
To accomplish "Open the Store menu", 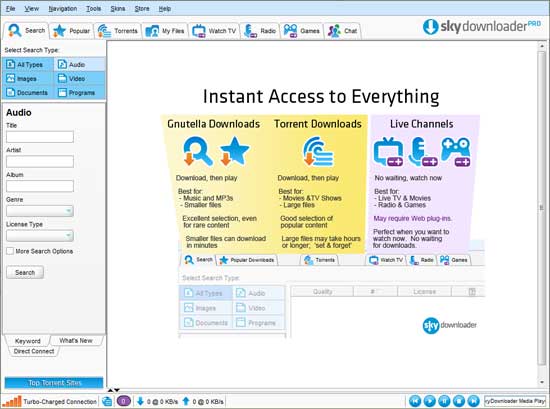I will [142, 8].
